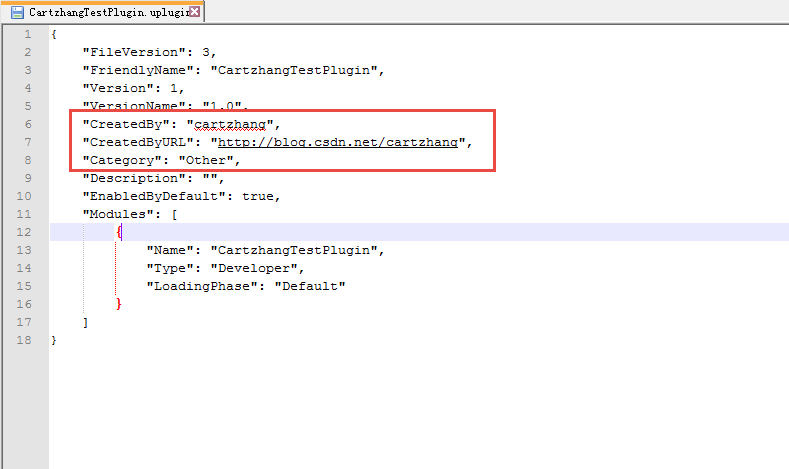Viewport: 789px width, 469px height.
Task: Click the closing square bracket on line 17
Action: (86, 322)
